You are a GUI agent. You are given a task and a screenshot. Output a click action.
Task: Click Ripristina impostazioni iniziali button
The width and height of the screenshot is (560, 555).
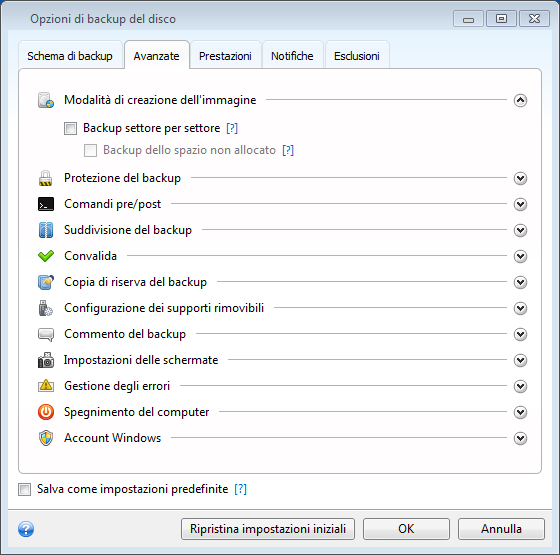tap(268, 529)
